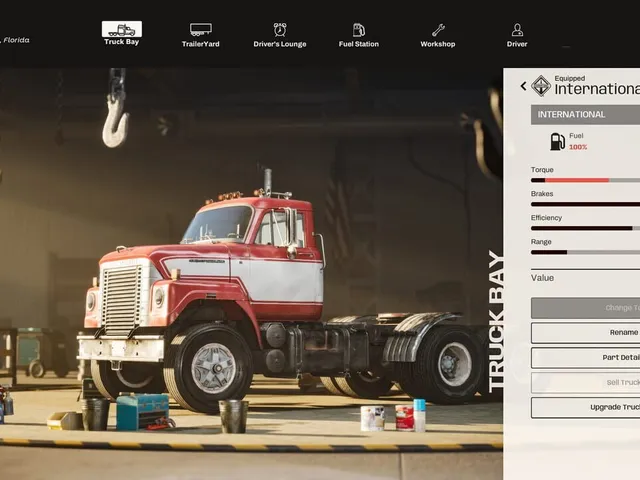Image resolution: width=640 pixels, height=480 pixels.
Task: Click the fuel pump icon beside Fuel 100%
Action: (x=557, y=142)
